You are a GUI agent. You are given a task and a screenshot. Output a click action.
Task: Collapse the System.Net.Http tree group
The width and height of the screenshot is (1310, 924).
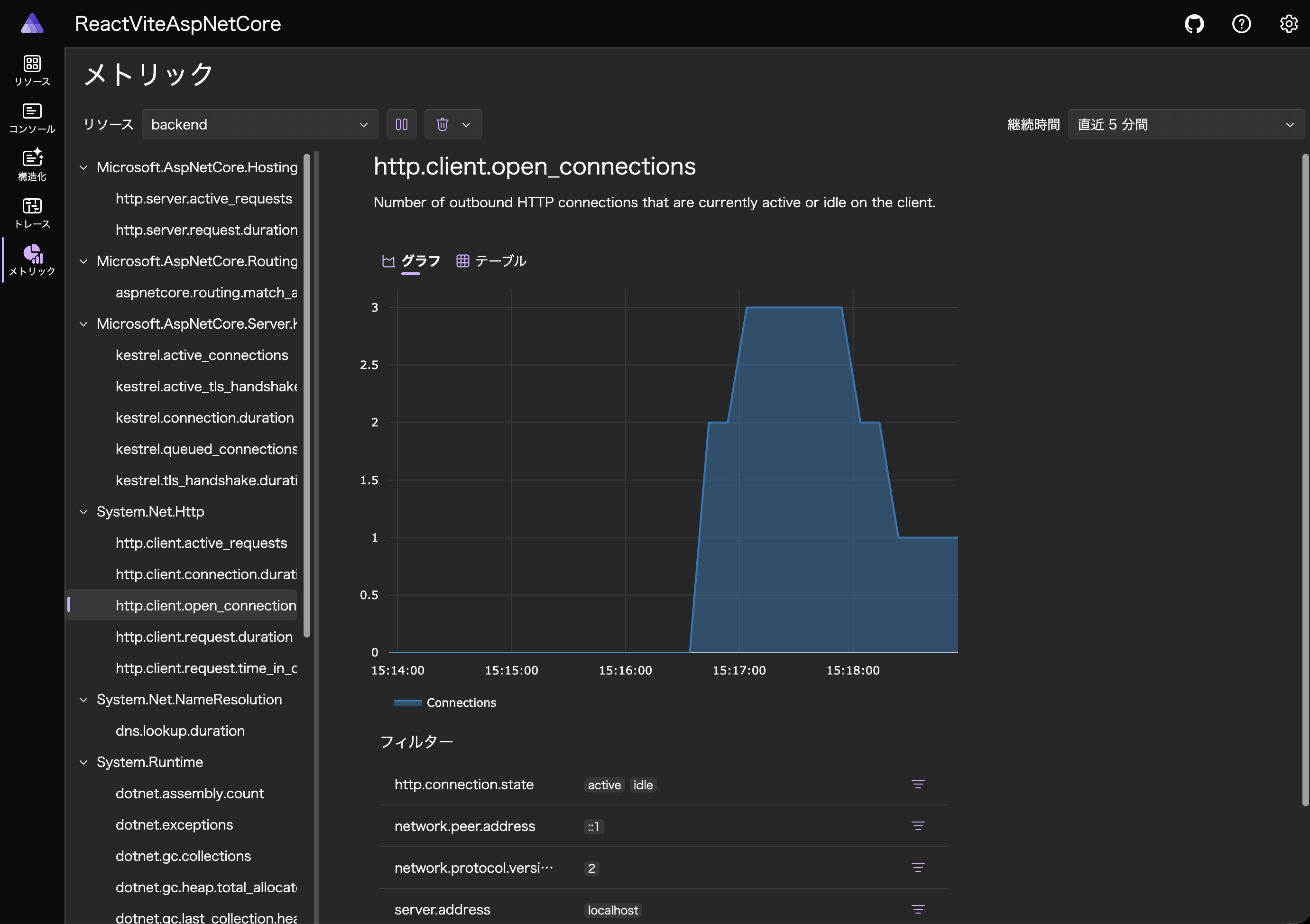pos(83,512)
